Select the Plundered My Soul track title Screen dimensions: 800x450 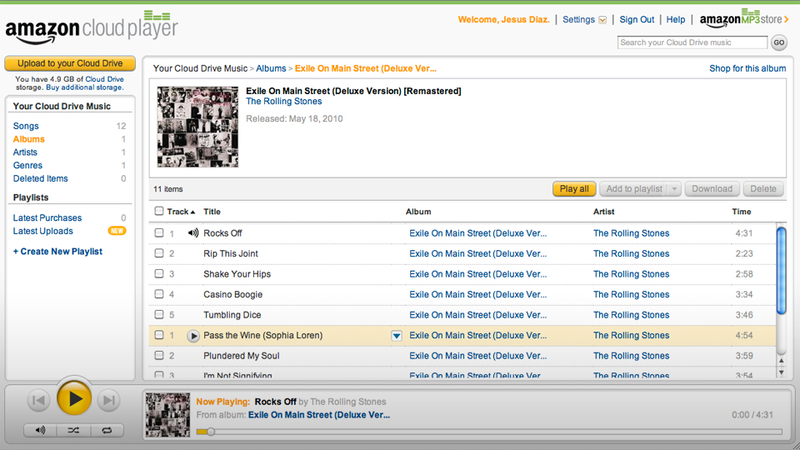241,356
